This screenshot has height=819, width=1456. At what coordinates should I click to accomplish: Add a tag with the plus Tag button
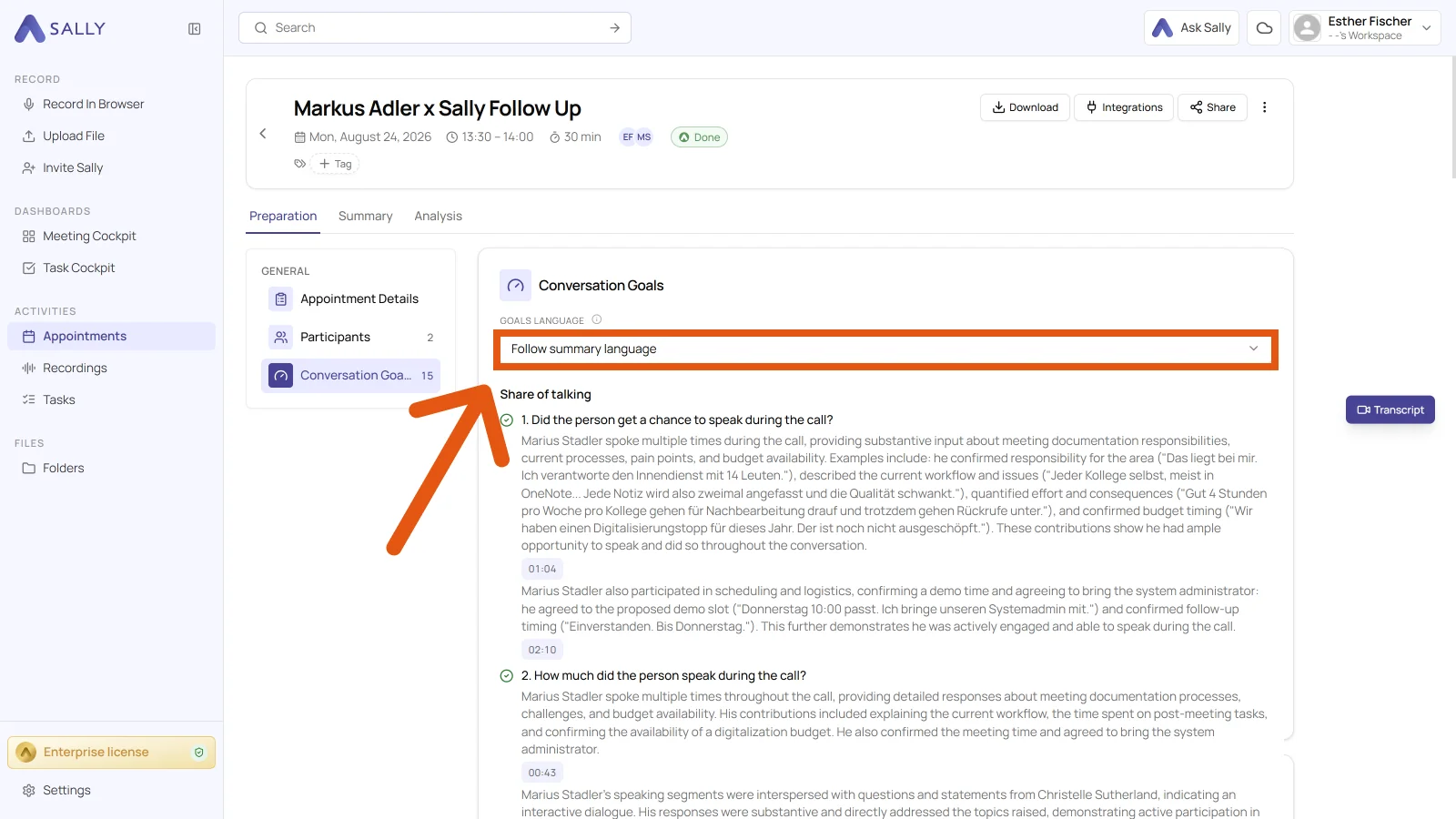click(x=335, y=164)
